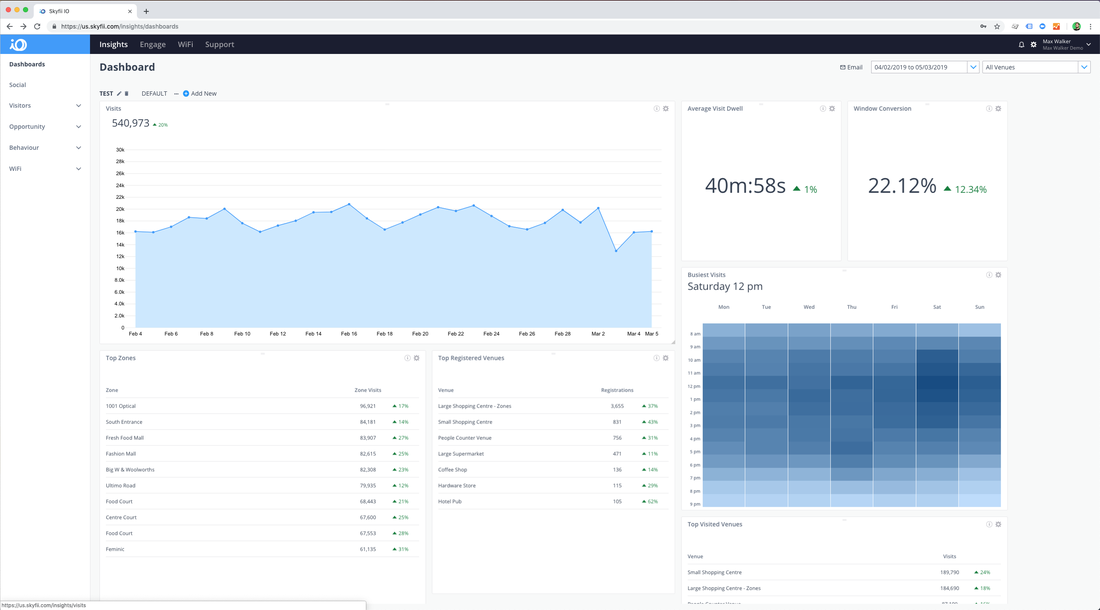
Task: Select the Saturday 12 pm heatmap cell
Action: point(937,385)
